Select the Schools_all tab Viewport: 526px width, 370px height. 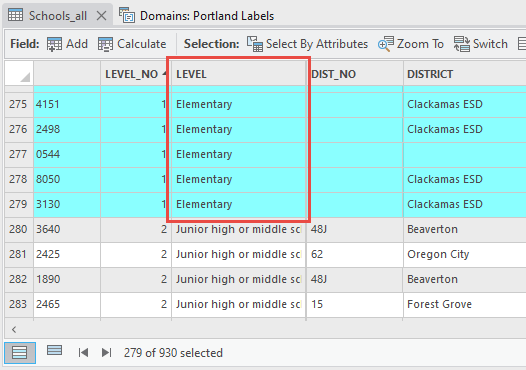coord(48,16)
